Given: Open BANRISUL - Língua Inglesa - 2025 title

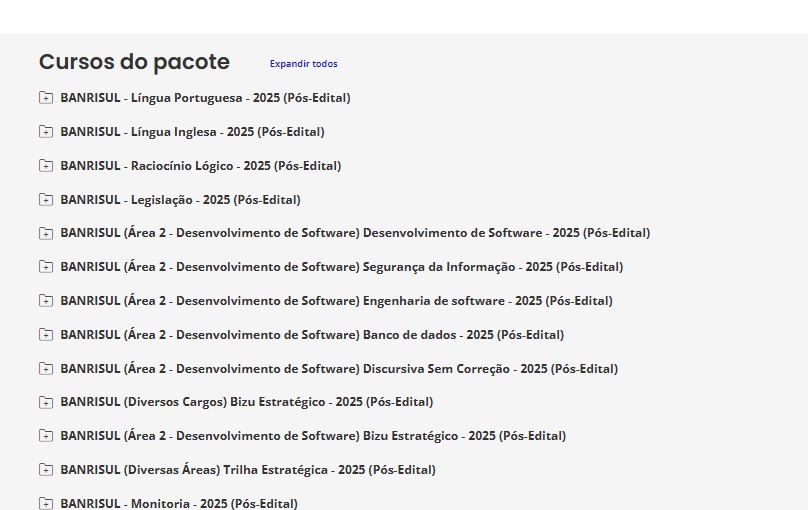Looking at the screenshot, I should (x=192, y=132).
